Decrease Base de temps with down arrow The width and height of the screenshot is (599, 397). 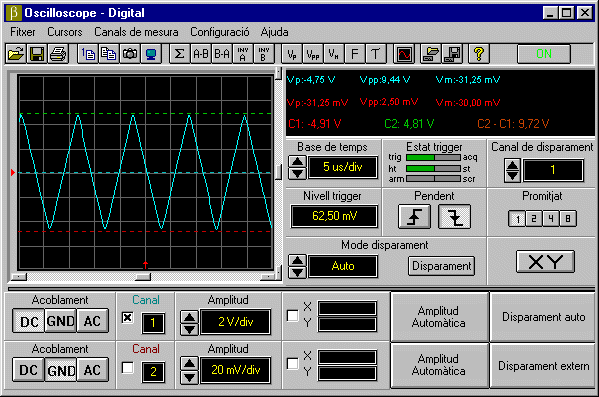(297, 173)
